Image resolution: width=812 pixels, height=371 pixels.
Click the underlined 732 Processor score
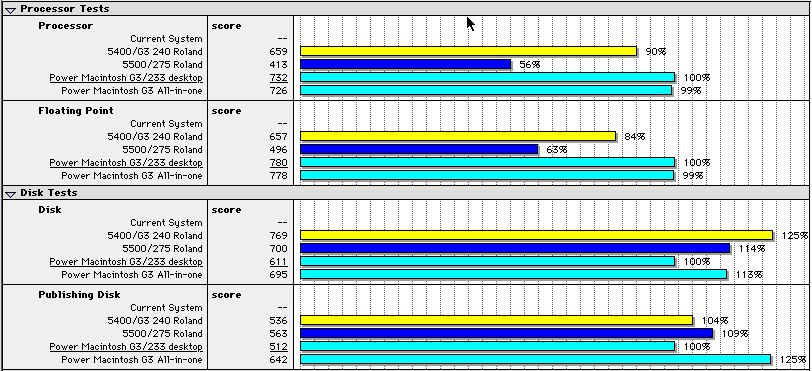pos(279,78)
